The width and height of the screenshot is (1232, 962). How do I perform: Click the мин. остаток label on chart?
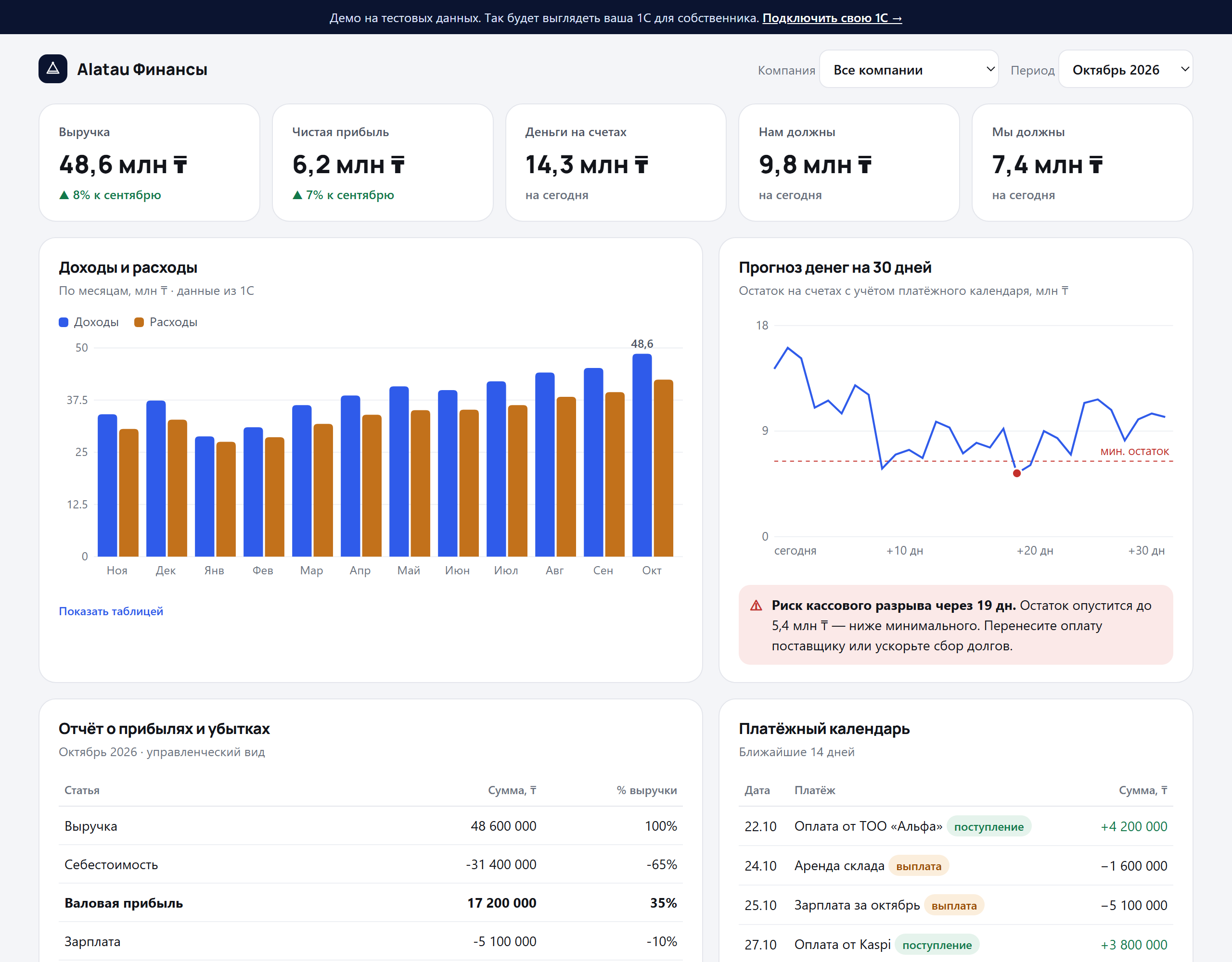pos(1134,451)
